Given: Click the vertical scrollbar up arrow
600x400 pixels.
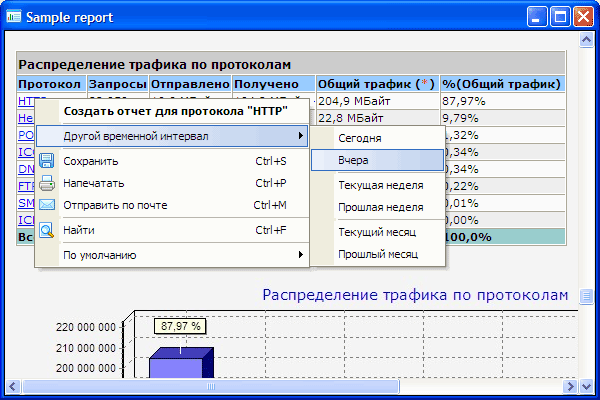Looking at the screenshot, I should tap(586, 39).
